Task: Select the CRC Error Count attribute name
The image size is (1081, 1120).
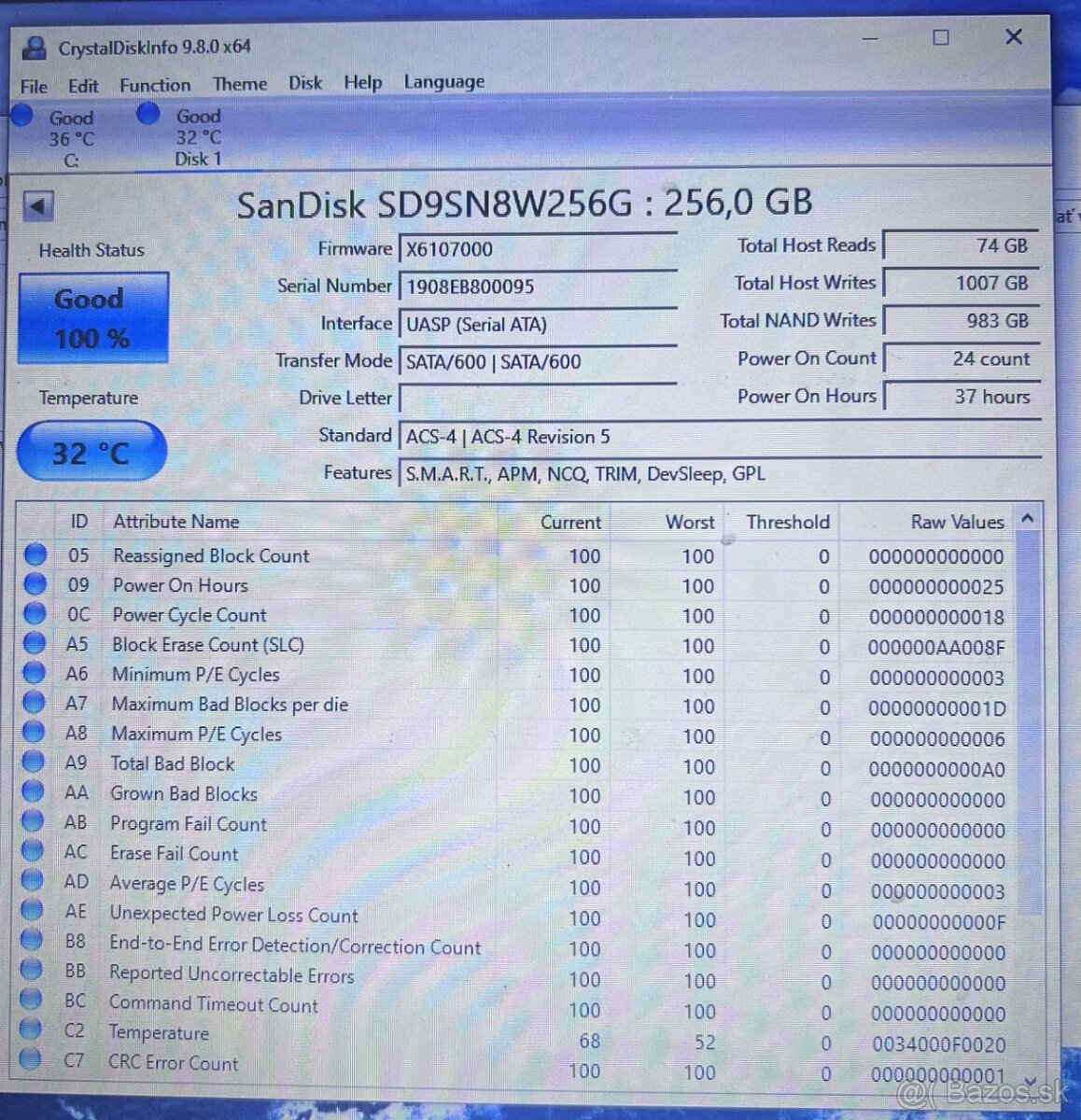Action: point(173,1062)
